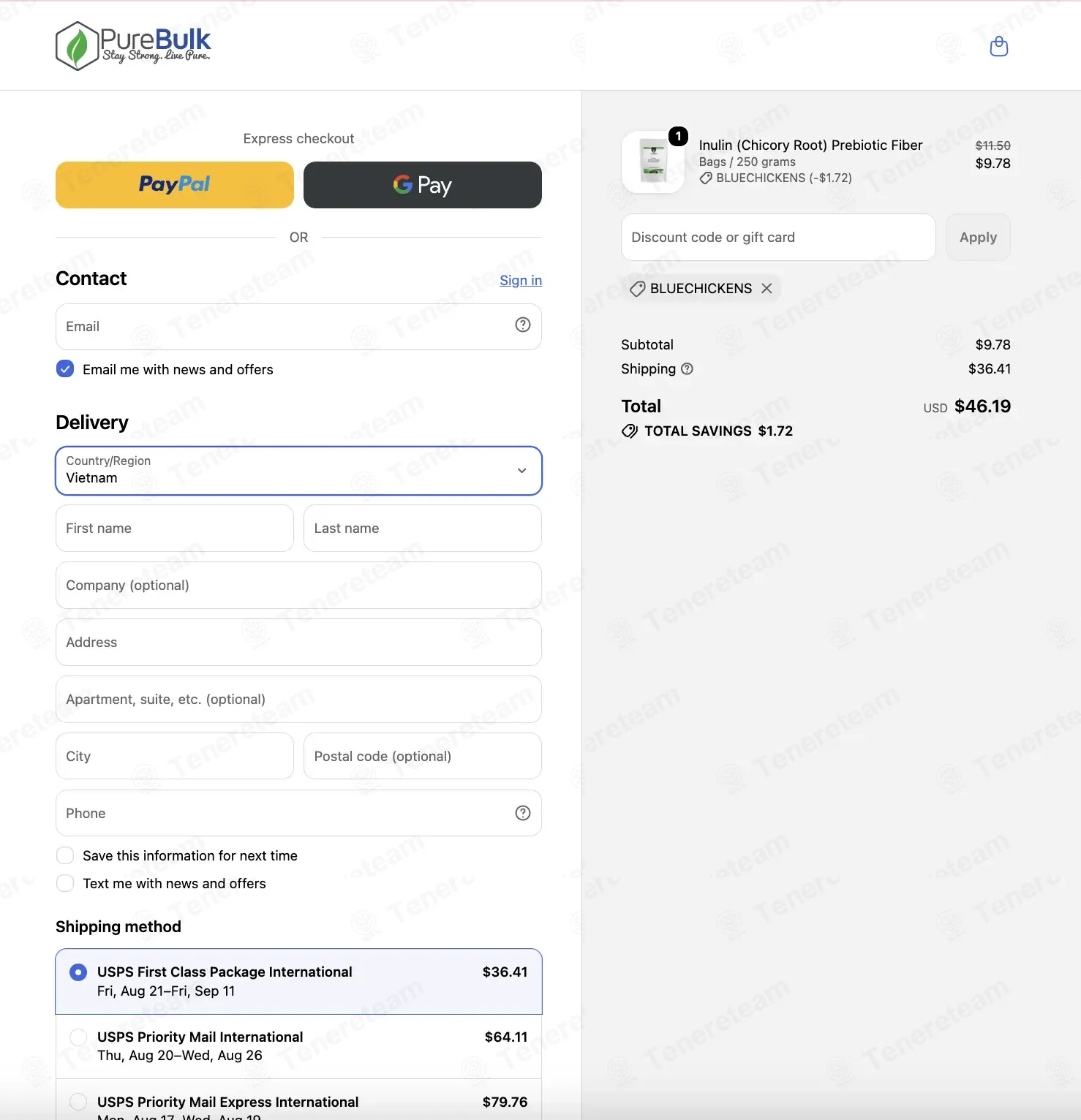Focus the Email input field
The width and height of the screenshot is (1081, 1120).
pyautogui.click(x=298, y=327)
